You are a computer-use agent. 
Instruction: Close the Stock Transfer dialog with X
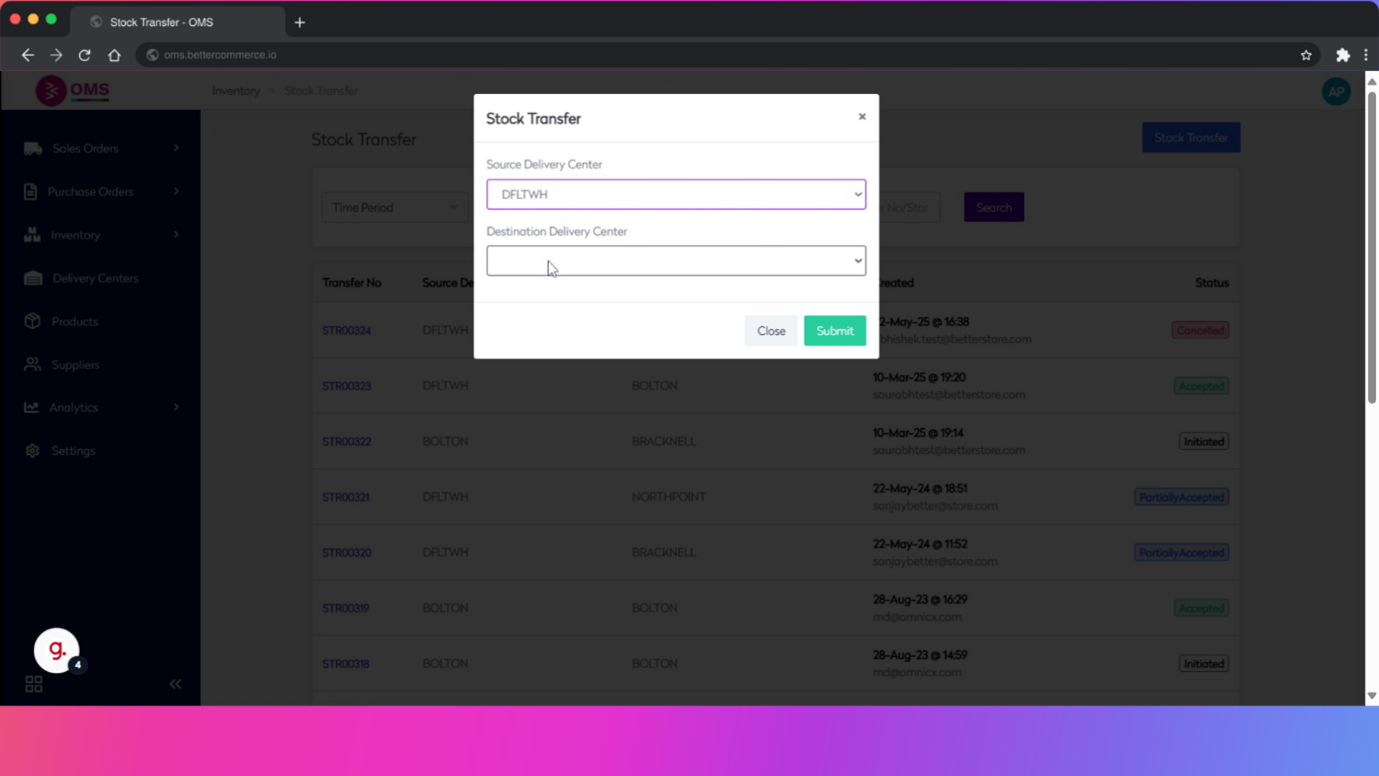click(862, 117)
